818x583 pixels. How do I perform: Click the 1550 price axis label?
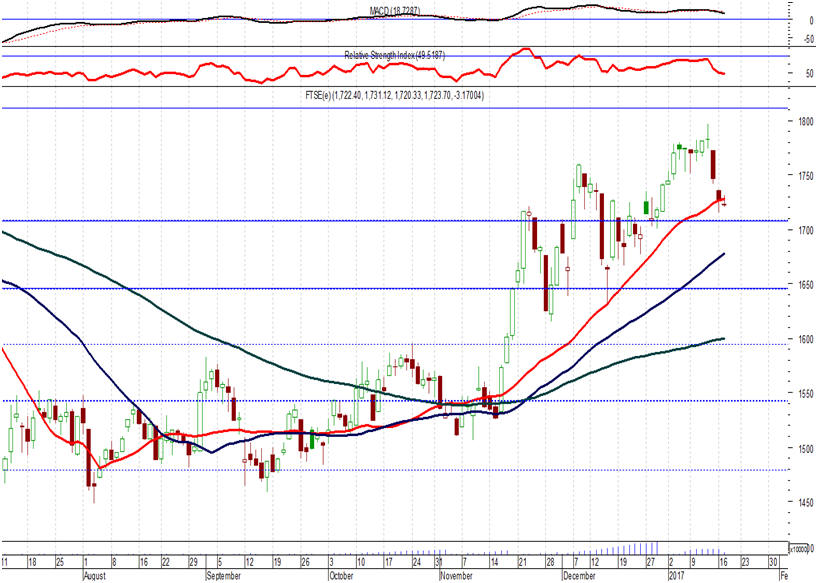[x=805, y=393]
